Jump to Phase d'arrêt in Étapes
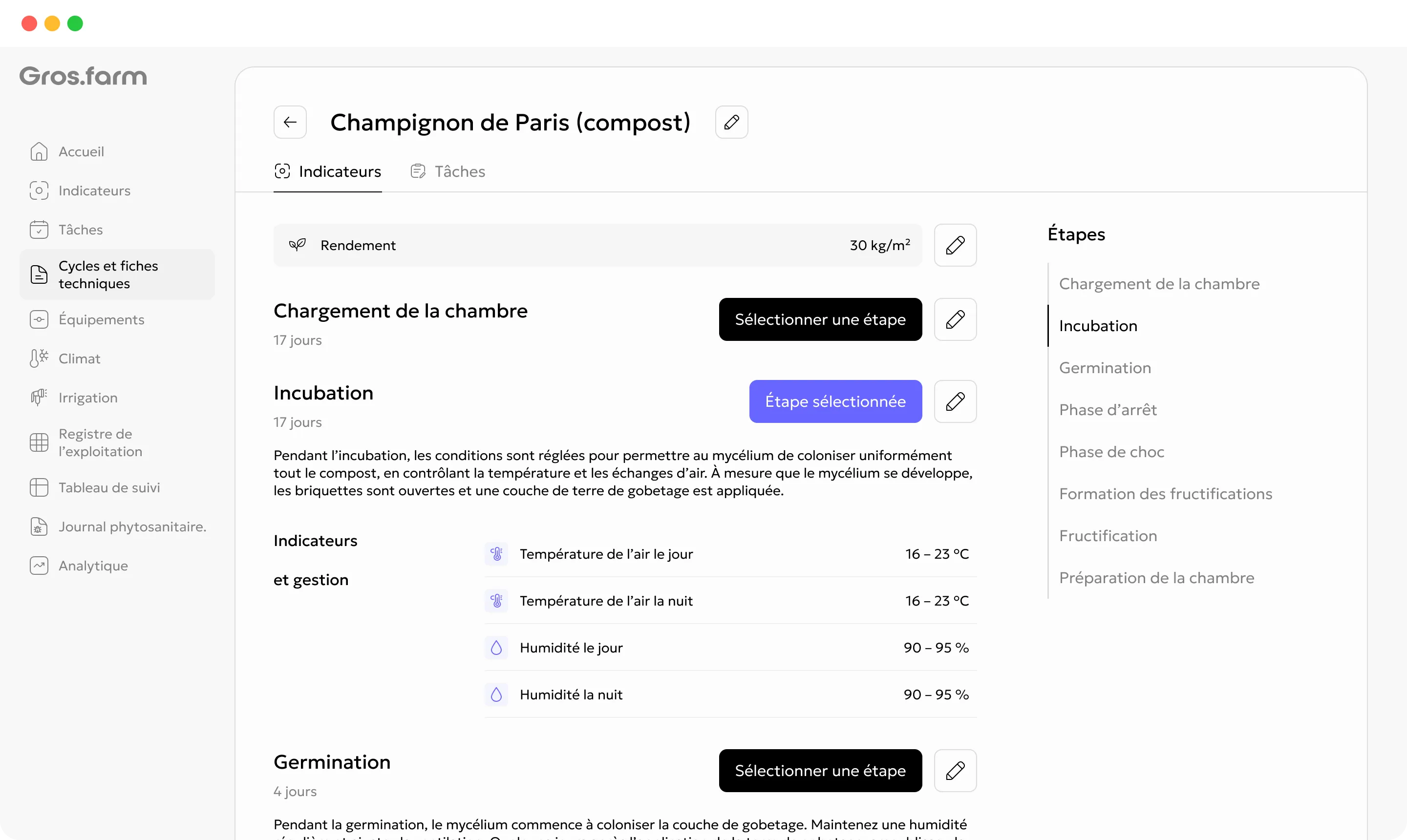 click(1108, 410)
